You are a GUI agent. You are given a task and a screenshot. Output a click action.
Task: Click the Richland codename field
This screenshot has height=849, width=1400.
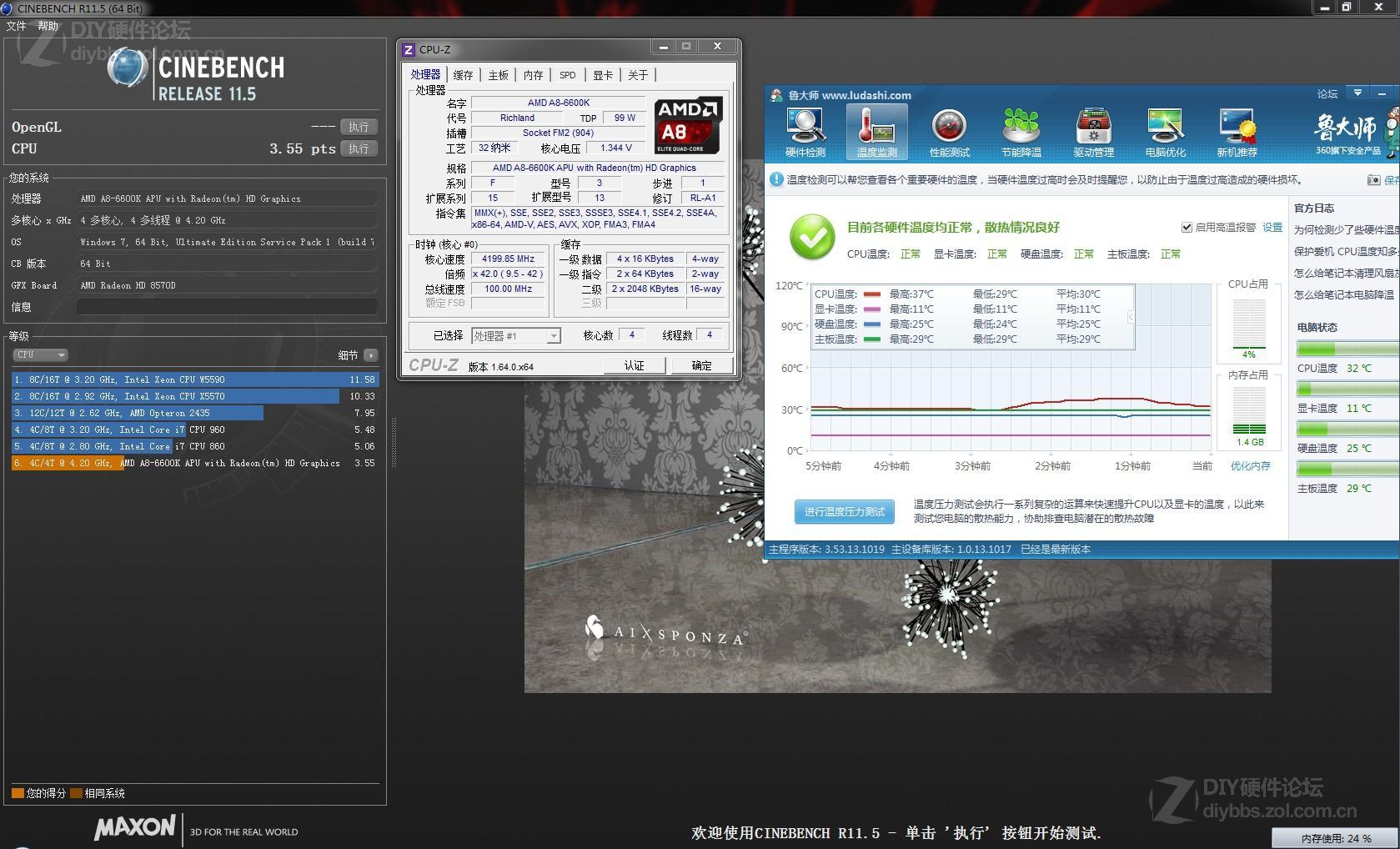point(517,118)
